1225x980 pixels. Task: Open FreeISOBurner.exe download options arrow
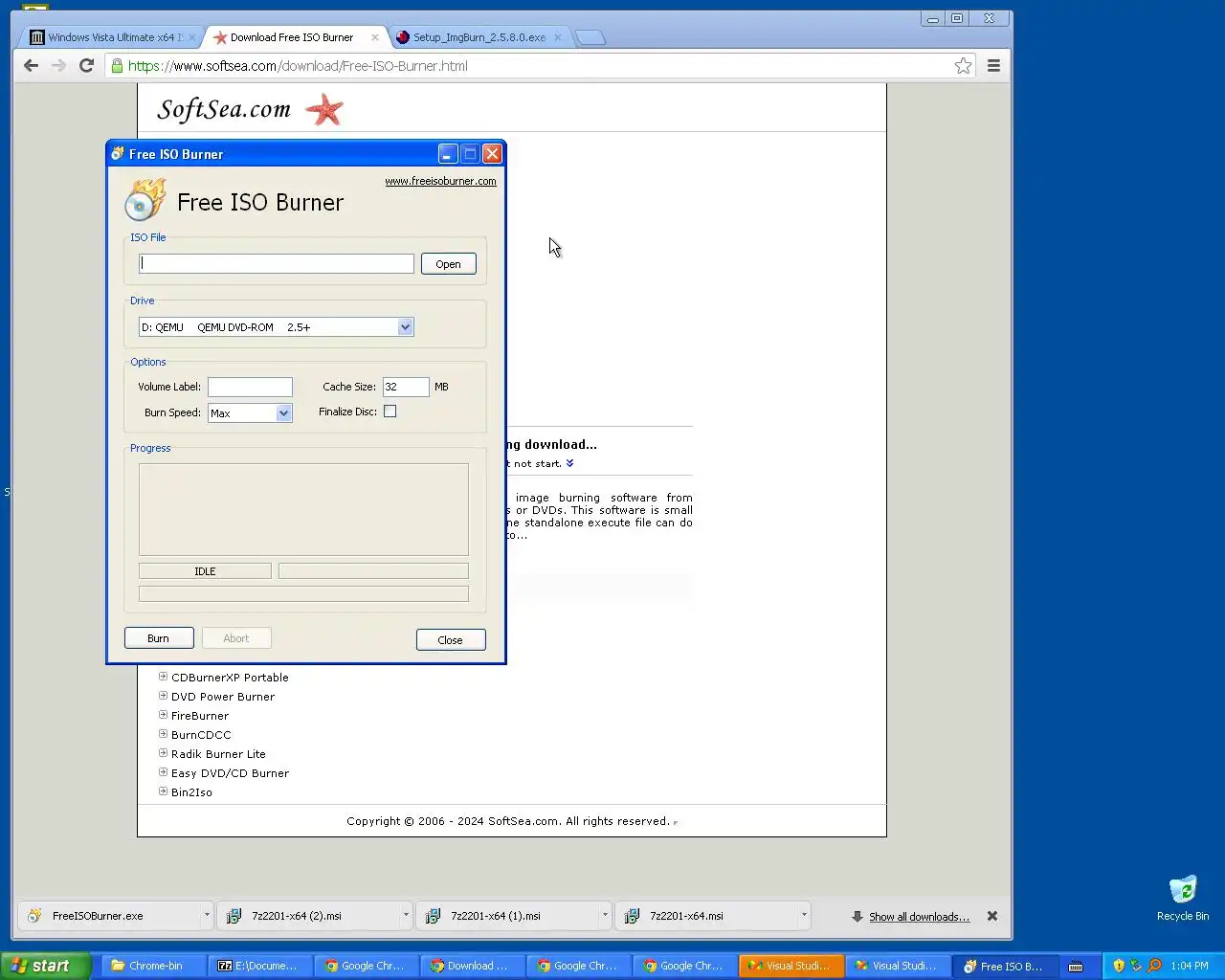[x=207, y=915]
